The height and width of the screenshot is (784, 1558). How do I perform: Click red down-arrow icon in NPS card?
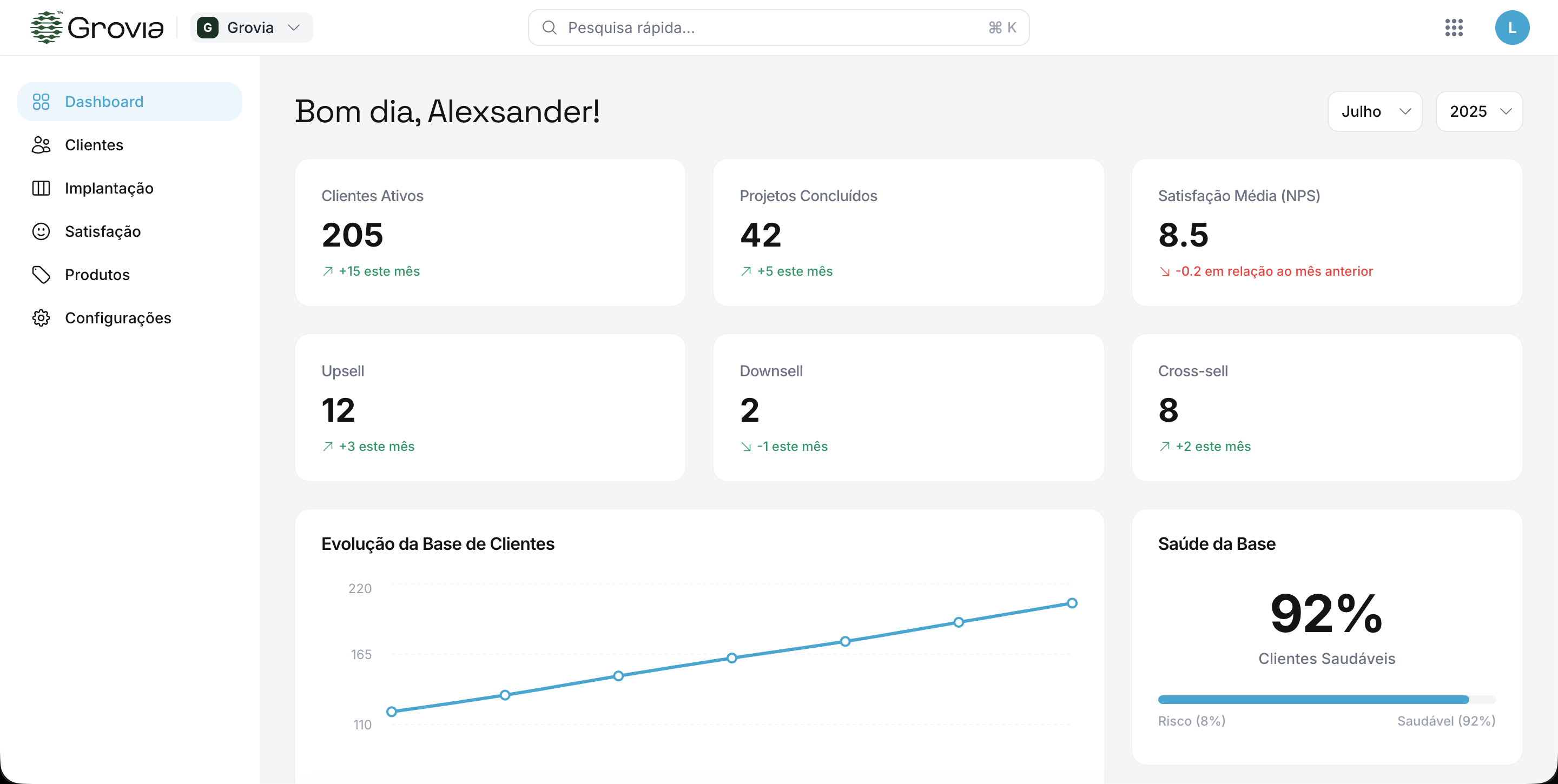(x=1164, y=272)
